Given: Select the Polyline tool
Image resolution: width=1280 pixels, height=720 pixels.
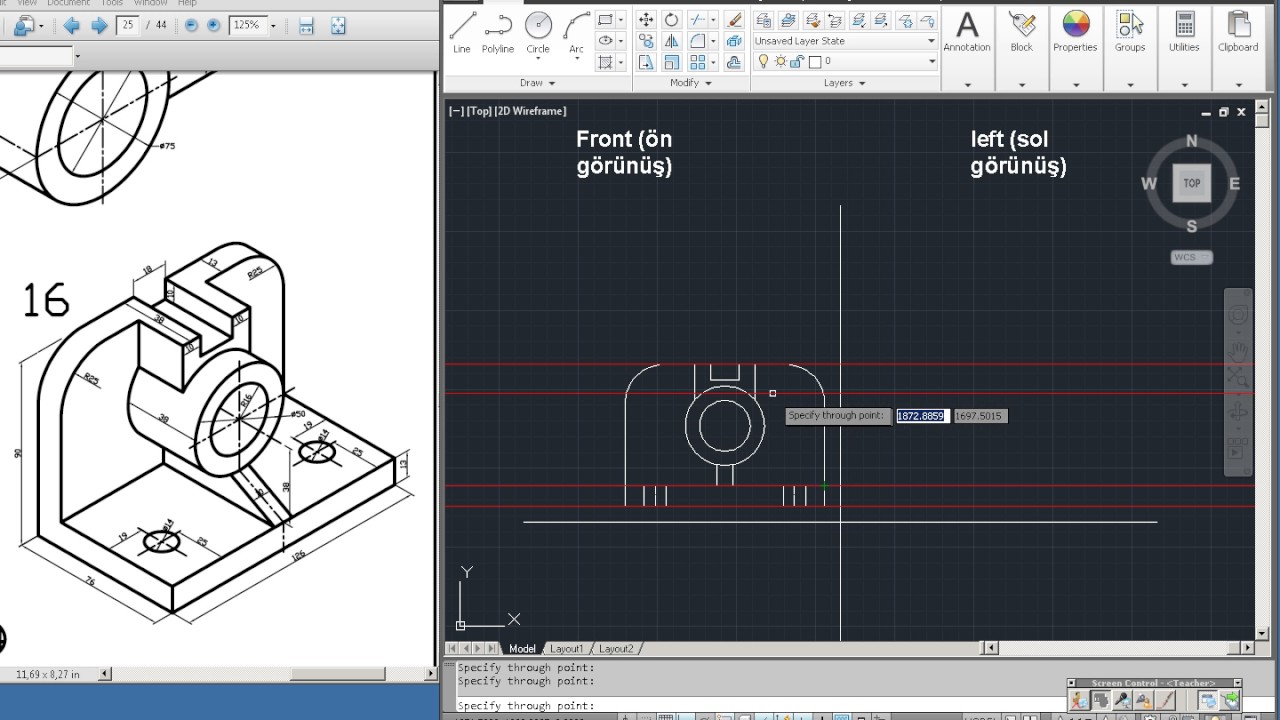Looking at the screenshot, I should (498, 33).
